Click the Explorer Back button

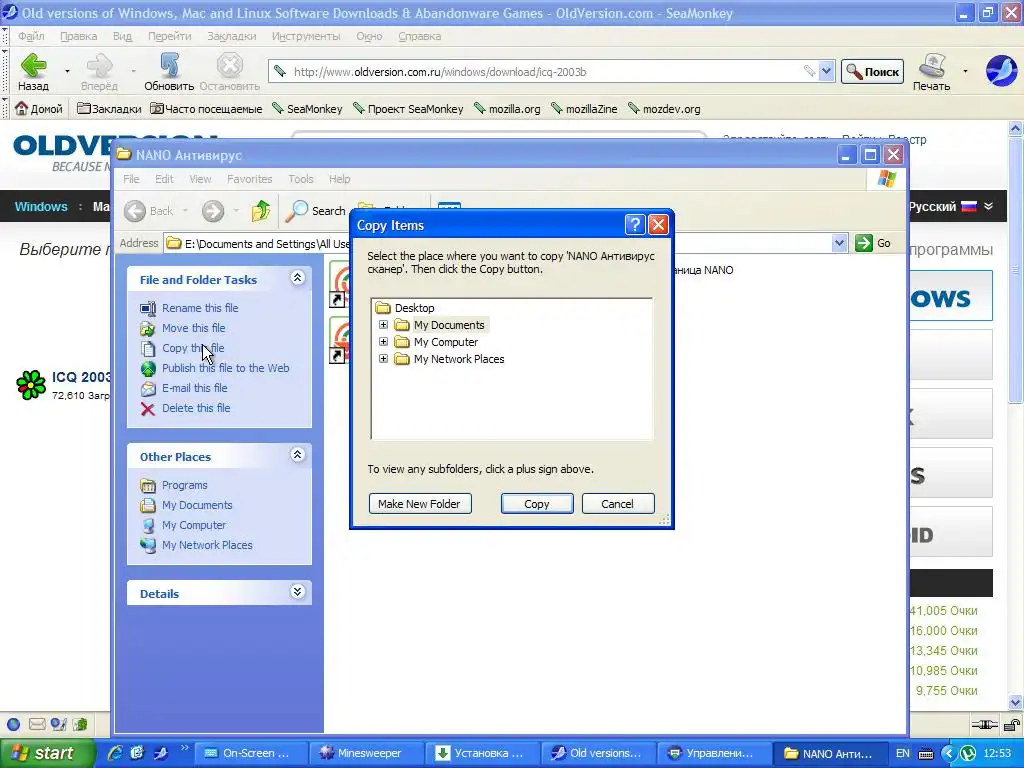coord(150,210)
